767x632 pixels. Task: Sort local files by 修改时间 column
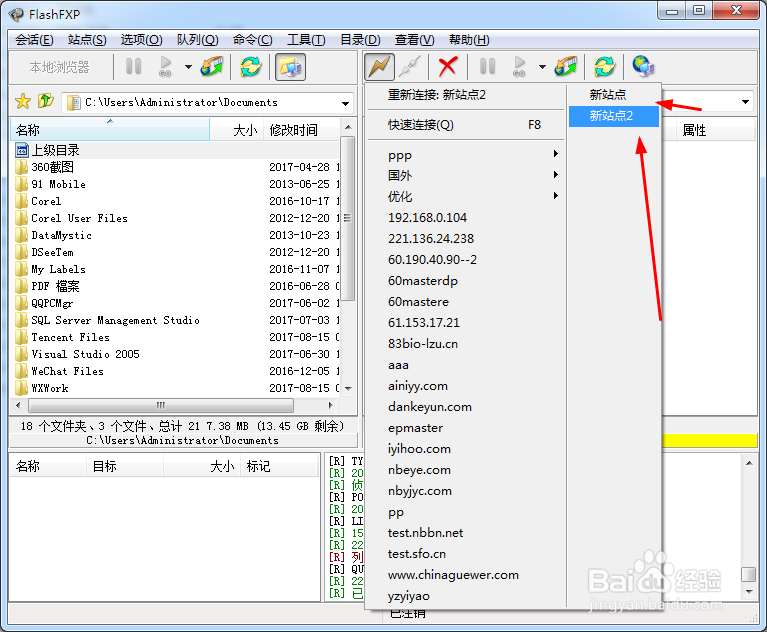(x=301, y=130)
